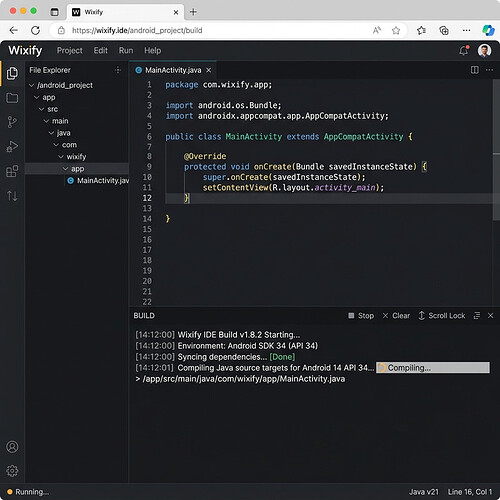Click the Compiling progress bar
The width and height of the screenshot is (500, 500).
click(433, 368)
